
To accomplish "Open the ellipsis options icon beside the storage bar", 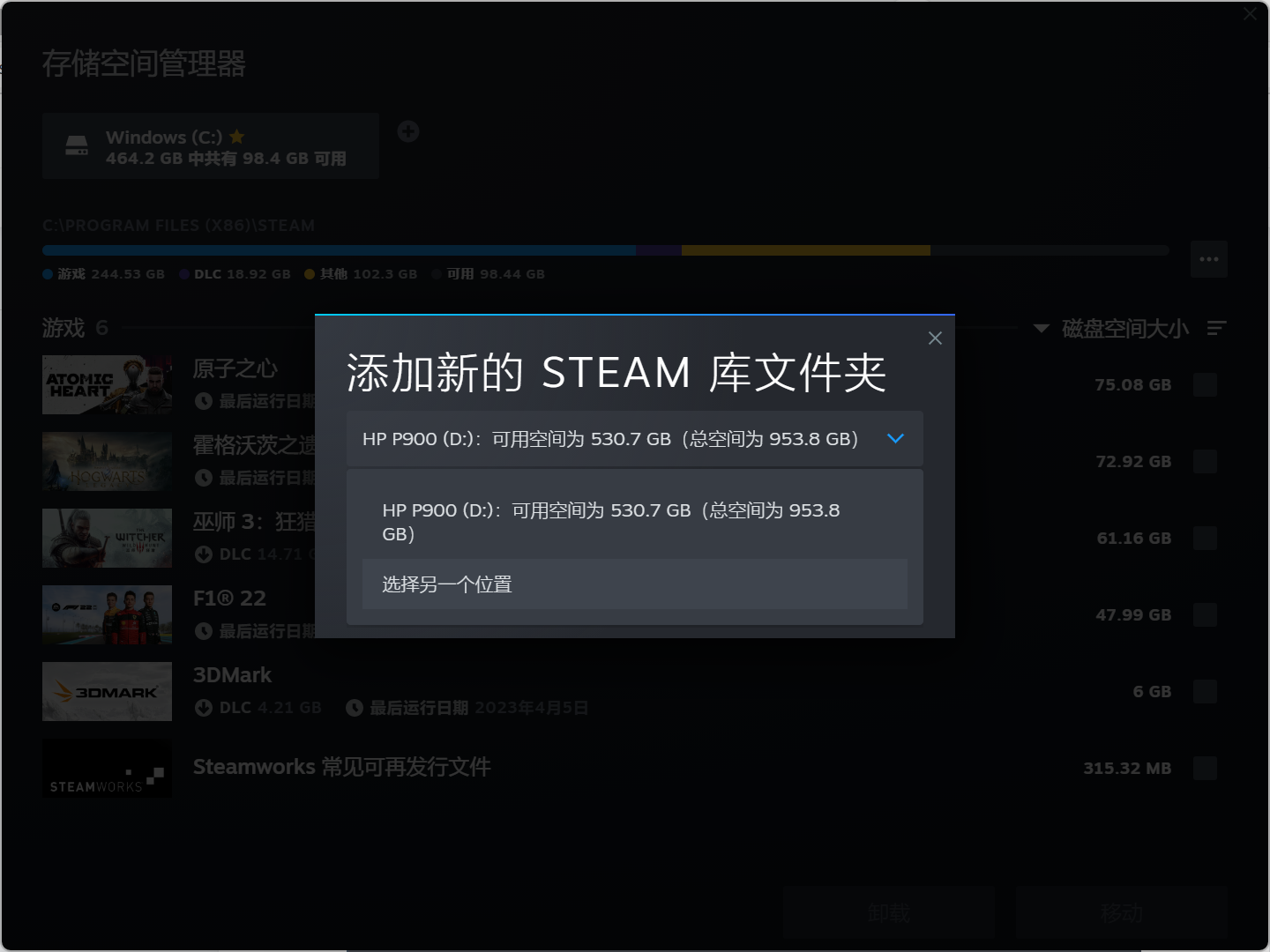I will click(x=1209, y=258).
